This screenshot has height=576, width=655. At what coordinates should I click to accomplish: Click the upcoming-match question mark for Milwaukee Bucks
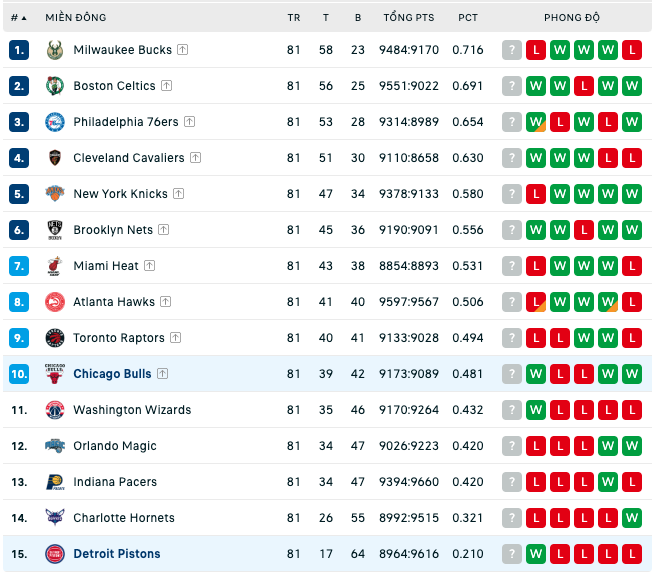pos(512,50)
